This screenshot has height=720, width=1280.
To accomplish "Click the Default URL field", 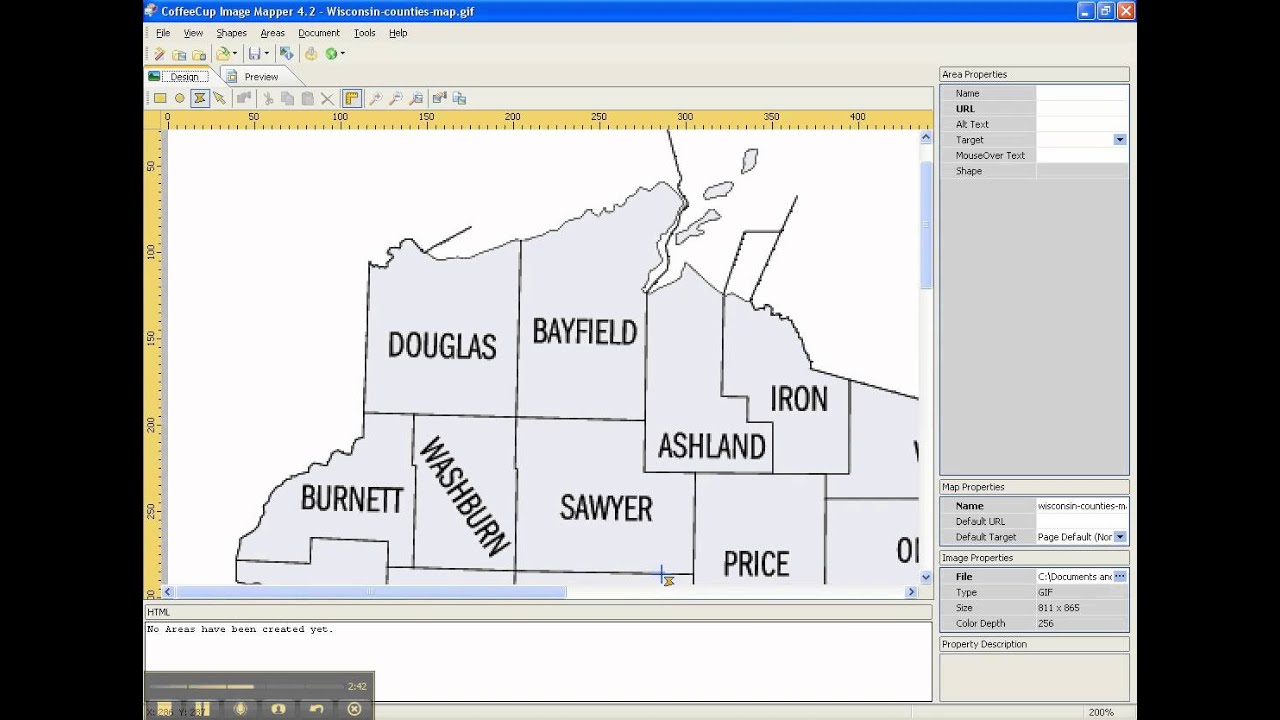I will 1082,521.
